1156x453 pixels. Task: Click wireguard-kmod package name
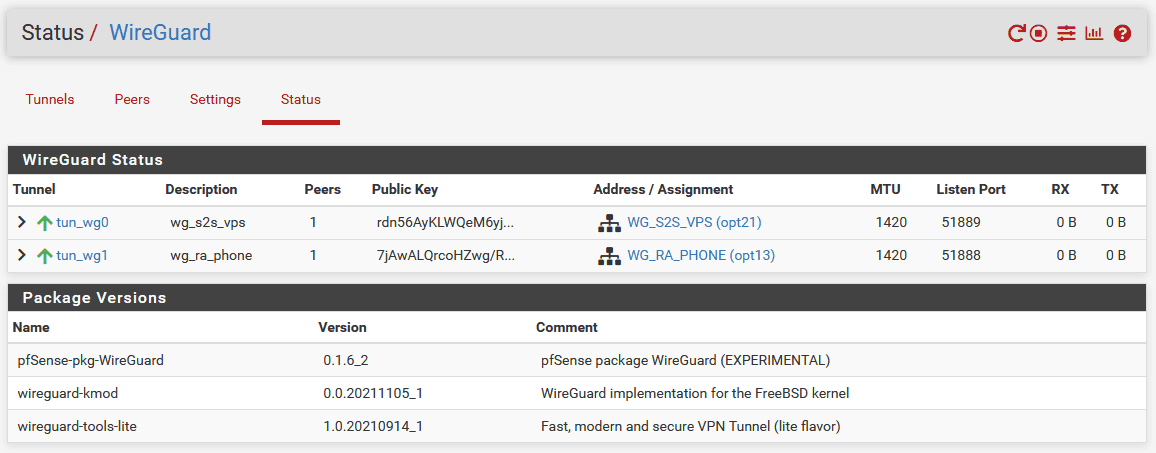click(x=68, y=394)
